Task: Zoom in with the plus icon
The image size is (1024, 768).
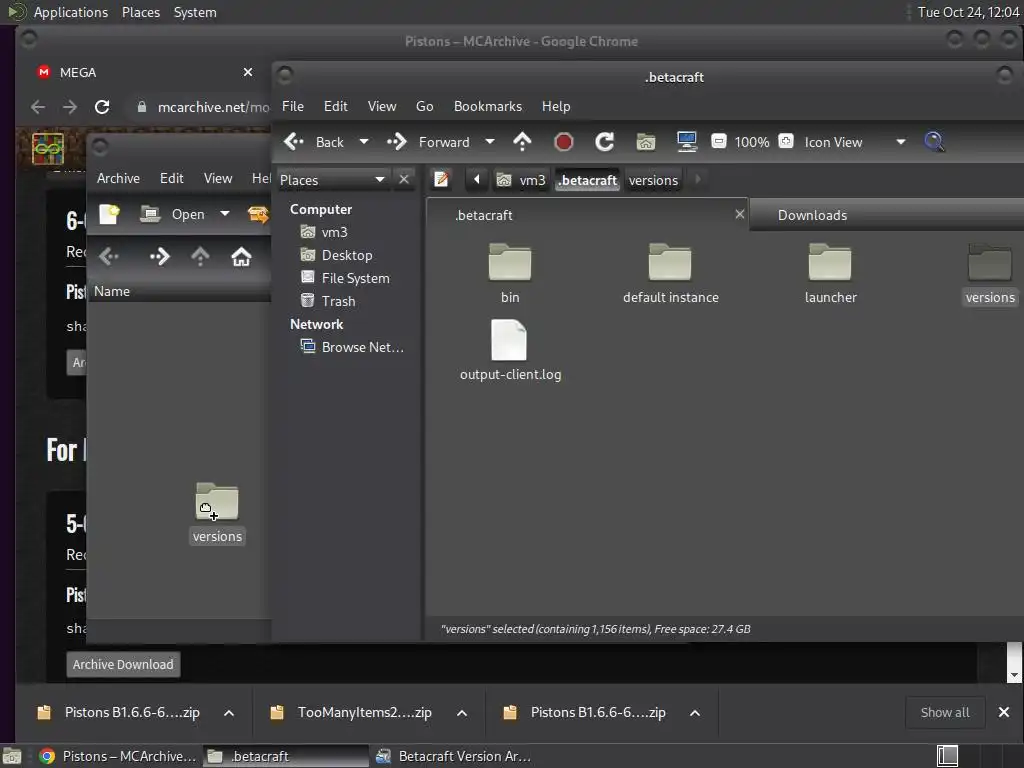Action: pos(786,141)
